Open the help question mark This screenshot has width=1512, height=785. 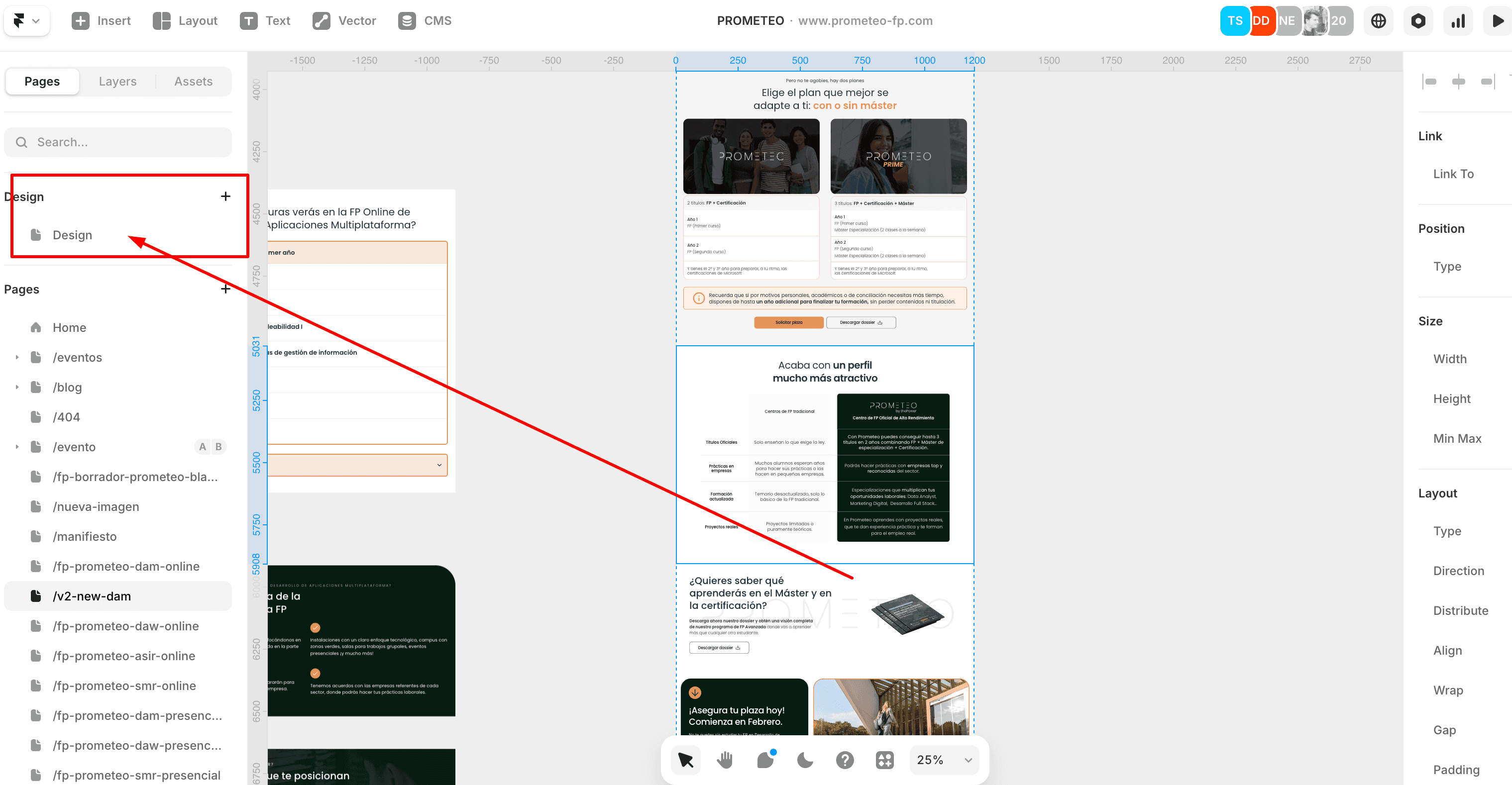(x=845, y=760)
